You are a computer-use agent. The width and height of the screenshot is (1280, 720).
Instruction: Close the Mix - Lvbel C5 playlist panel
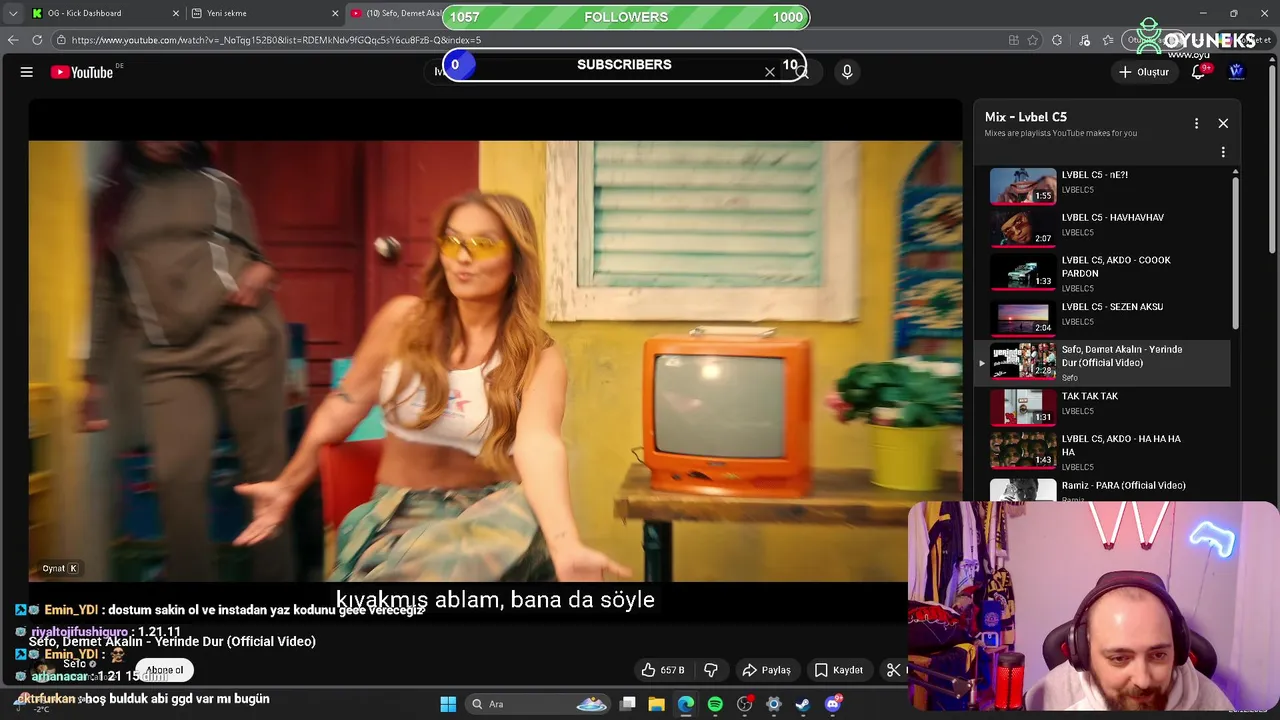tap(1223, 123)
